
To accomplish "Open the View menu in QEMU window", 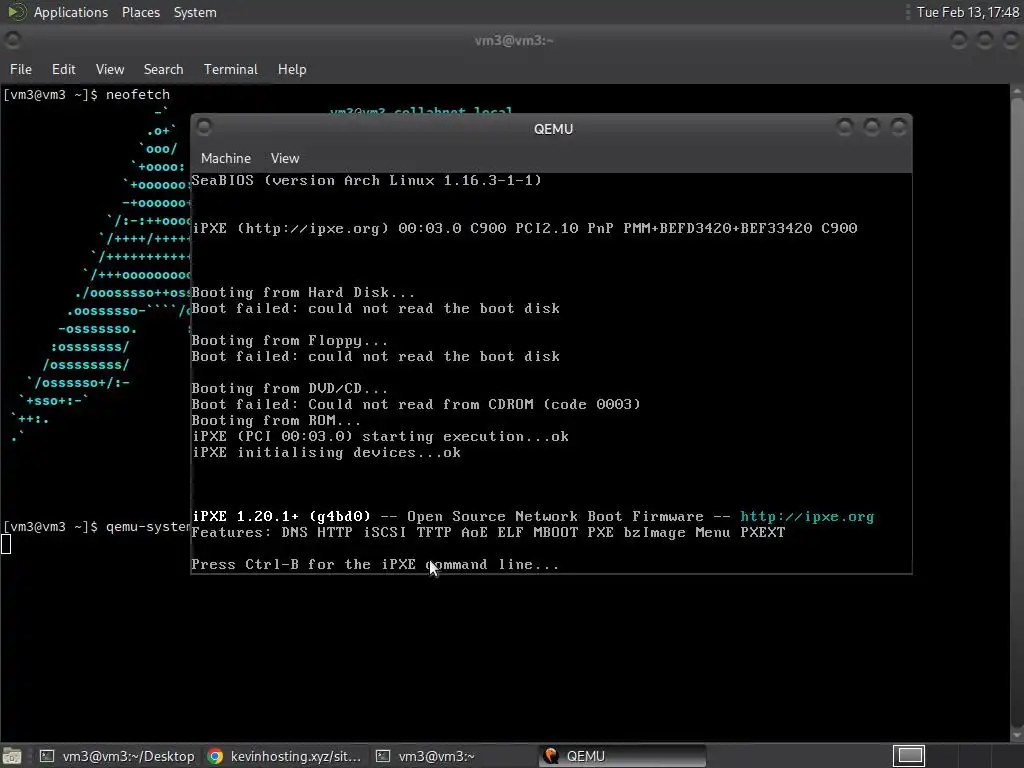I will tap(285, 158).
